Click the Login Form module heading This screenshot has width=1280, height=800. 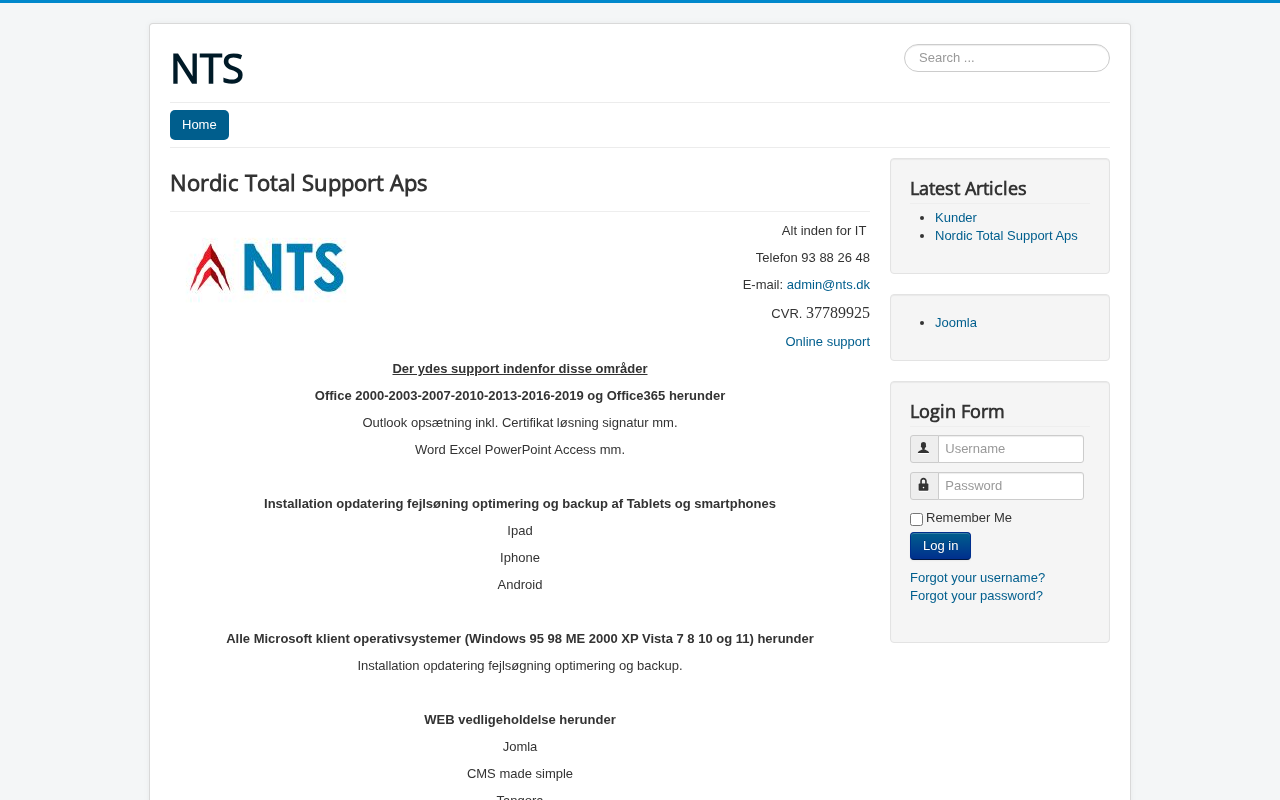tap(957, 411)
